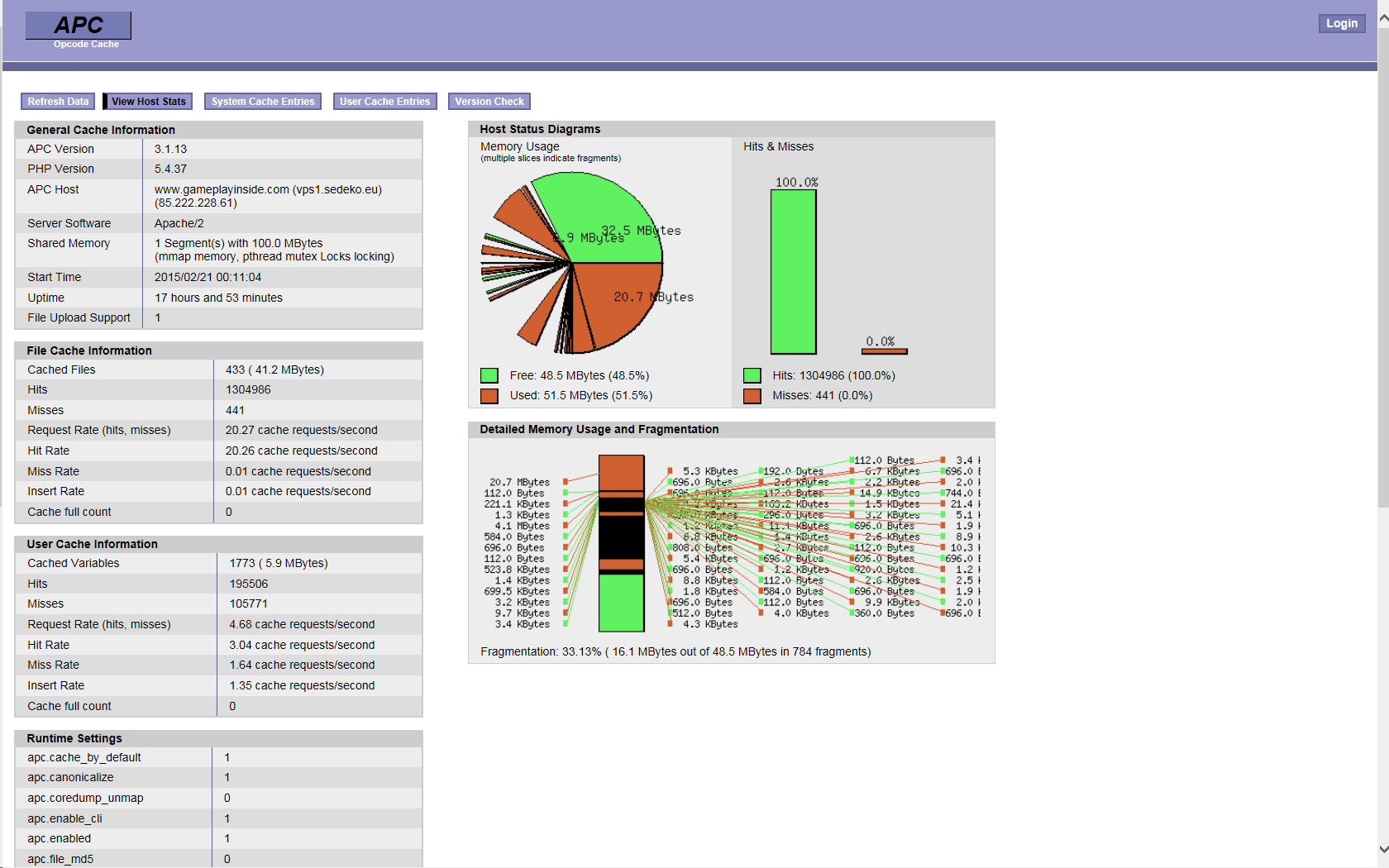Click the File Cache Misses value 441
The width and height of the screenshot is (1389, 868).
pyautogui.click(x=235, y=410)
